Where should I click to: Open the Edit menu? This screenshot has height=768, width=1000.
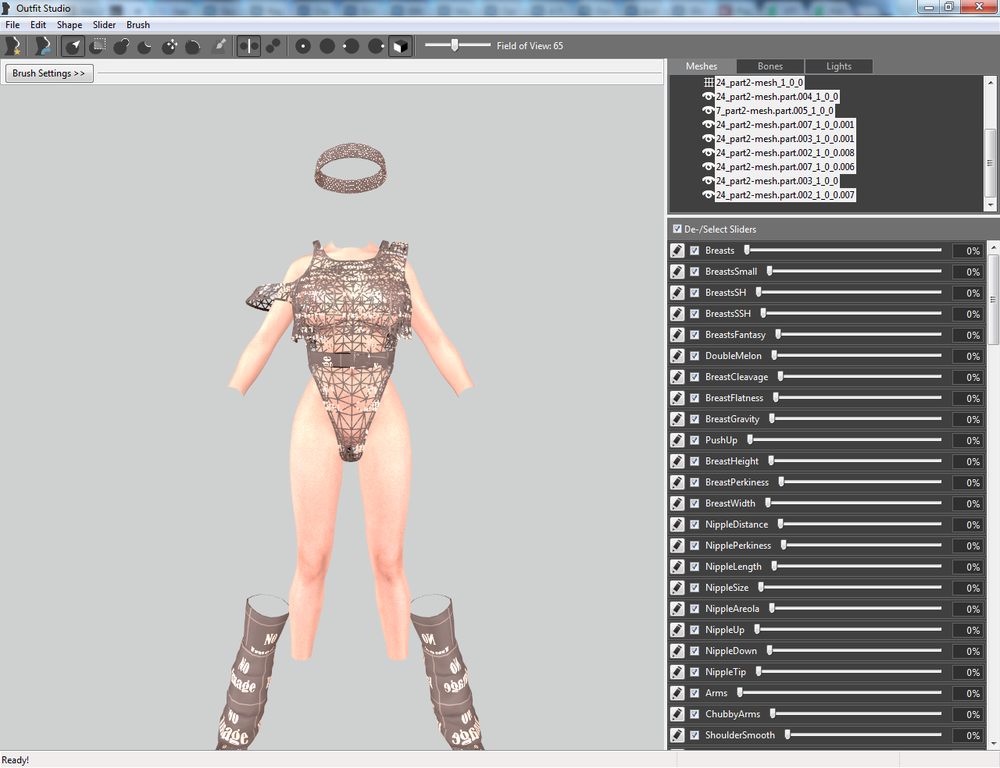[38, 25]
